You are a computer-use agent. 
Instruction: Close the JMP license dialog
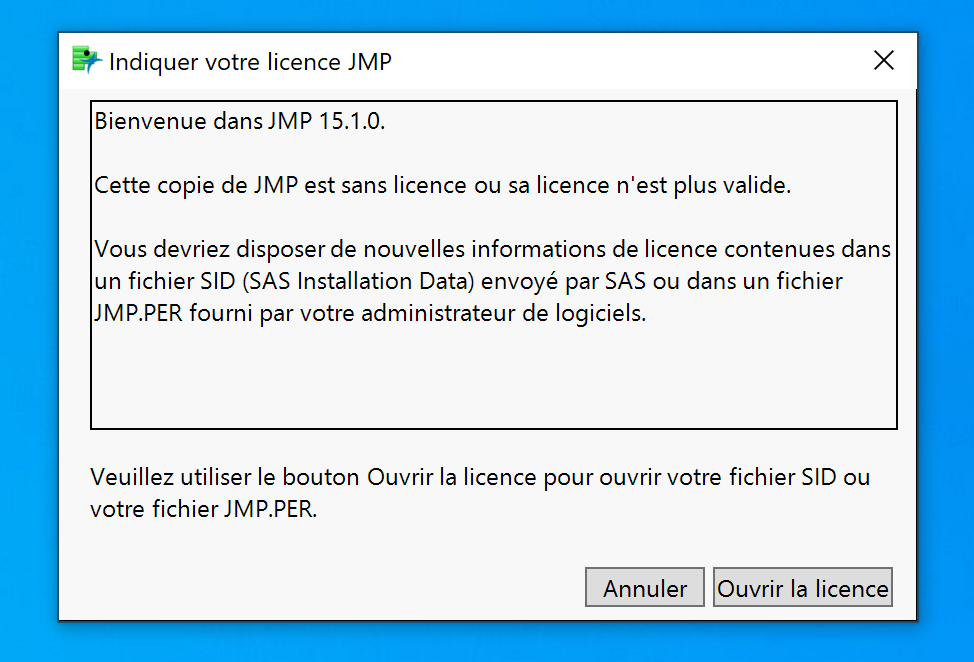click(x=883, y=61)
